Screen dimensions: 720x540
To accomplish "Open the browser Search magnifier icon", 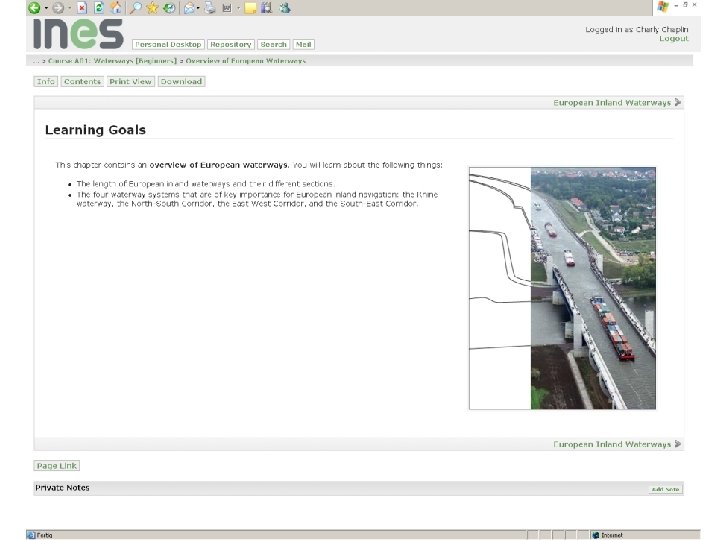I will click(x=135, y=7).
